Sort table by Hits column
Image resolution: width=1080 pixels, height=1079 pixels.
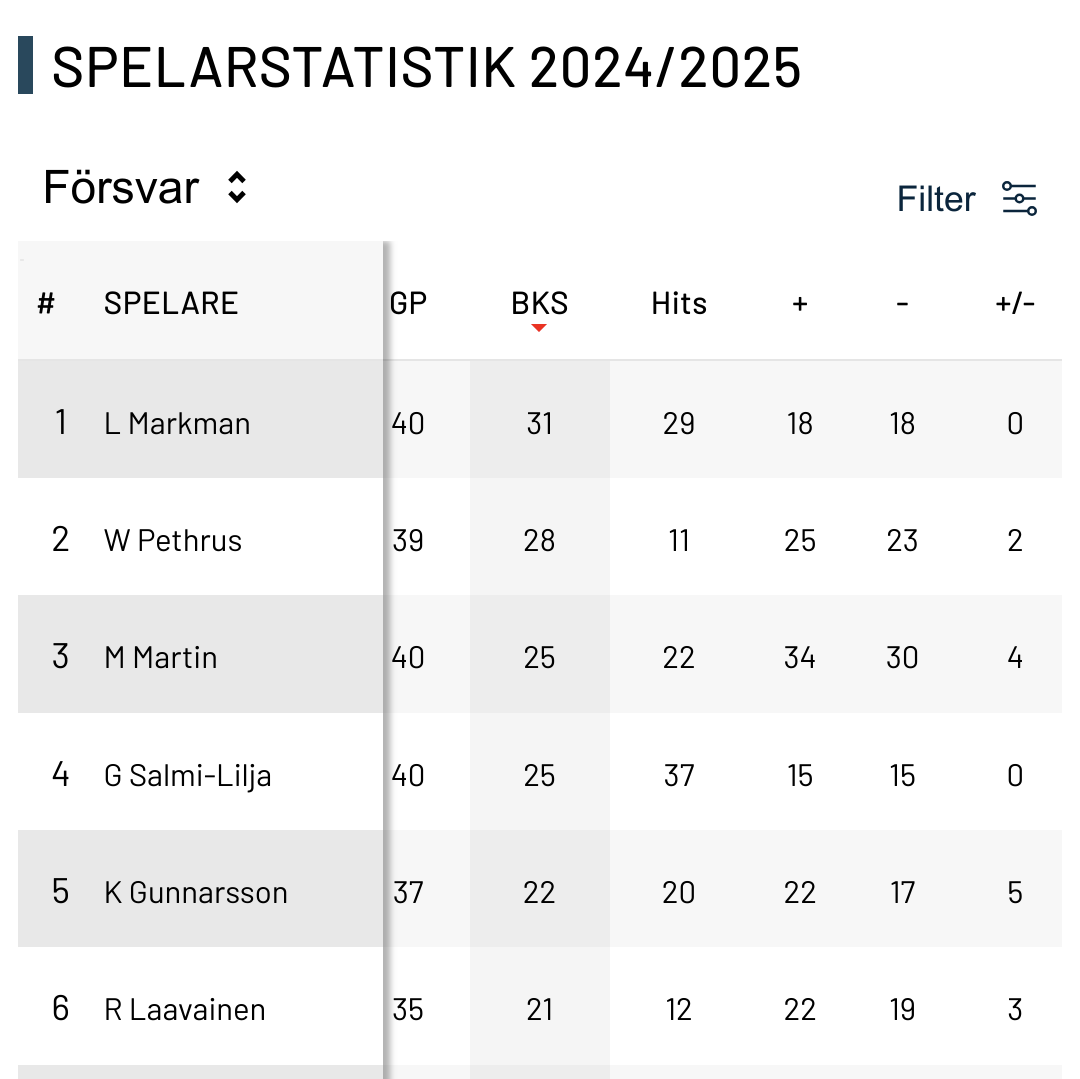(x=679, y=303)
